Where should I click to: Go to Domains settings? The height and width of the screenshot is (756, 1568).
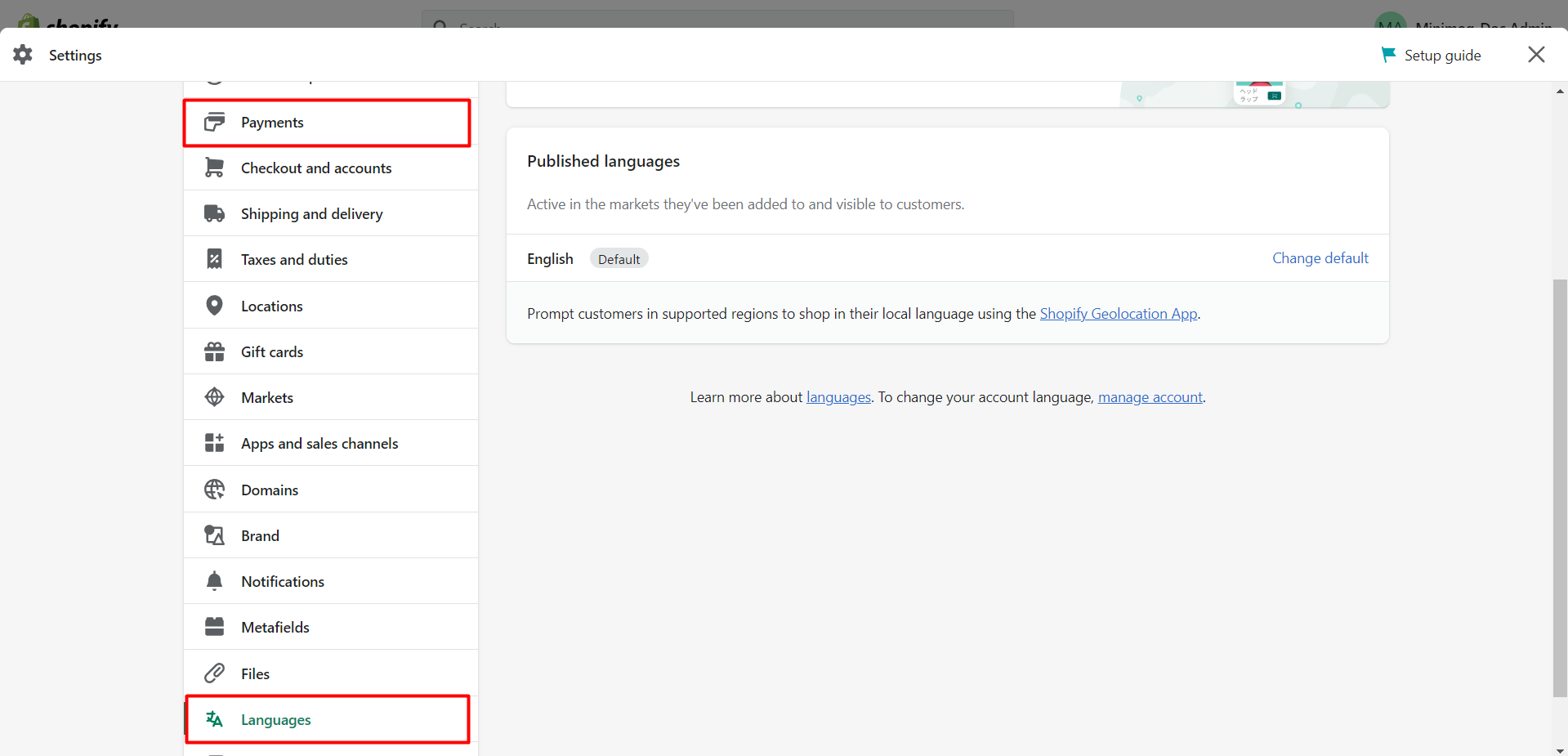[x=331, y=490]
